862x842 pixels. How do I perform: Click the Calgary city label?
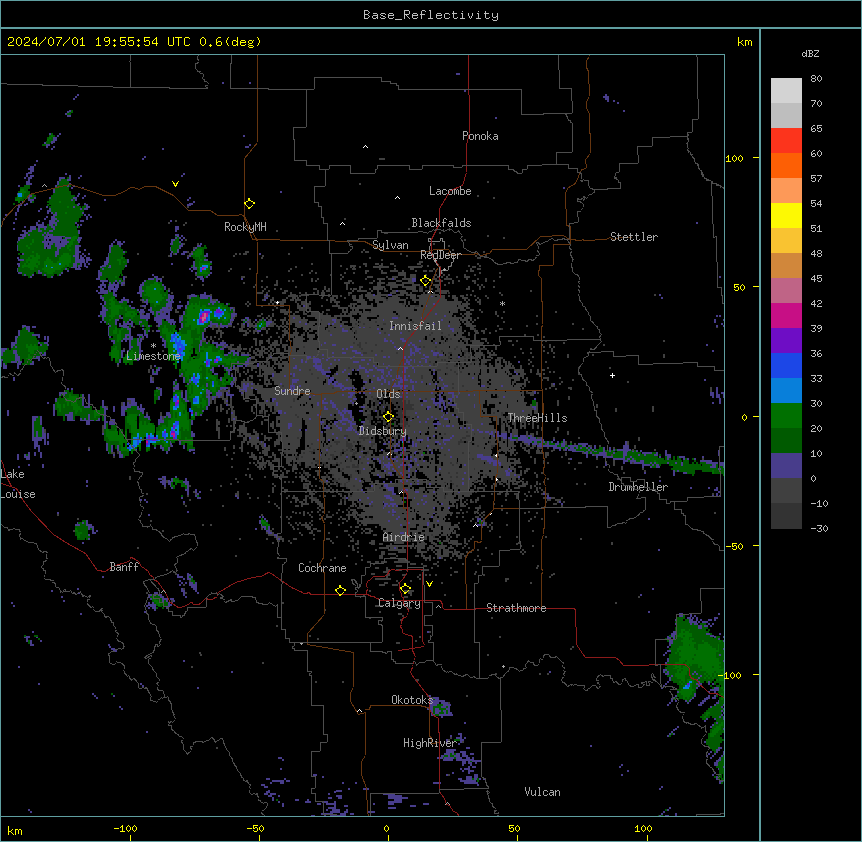tap(399, 603)
